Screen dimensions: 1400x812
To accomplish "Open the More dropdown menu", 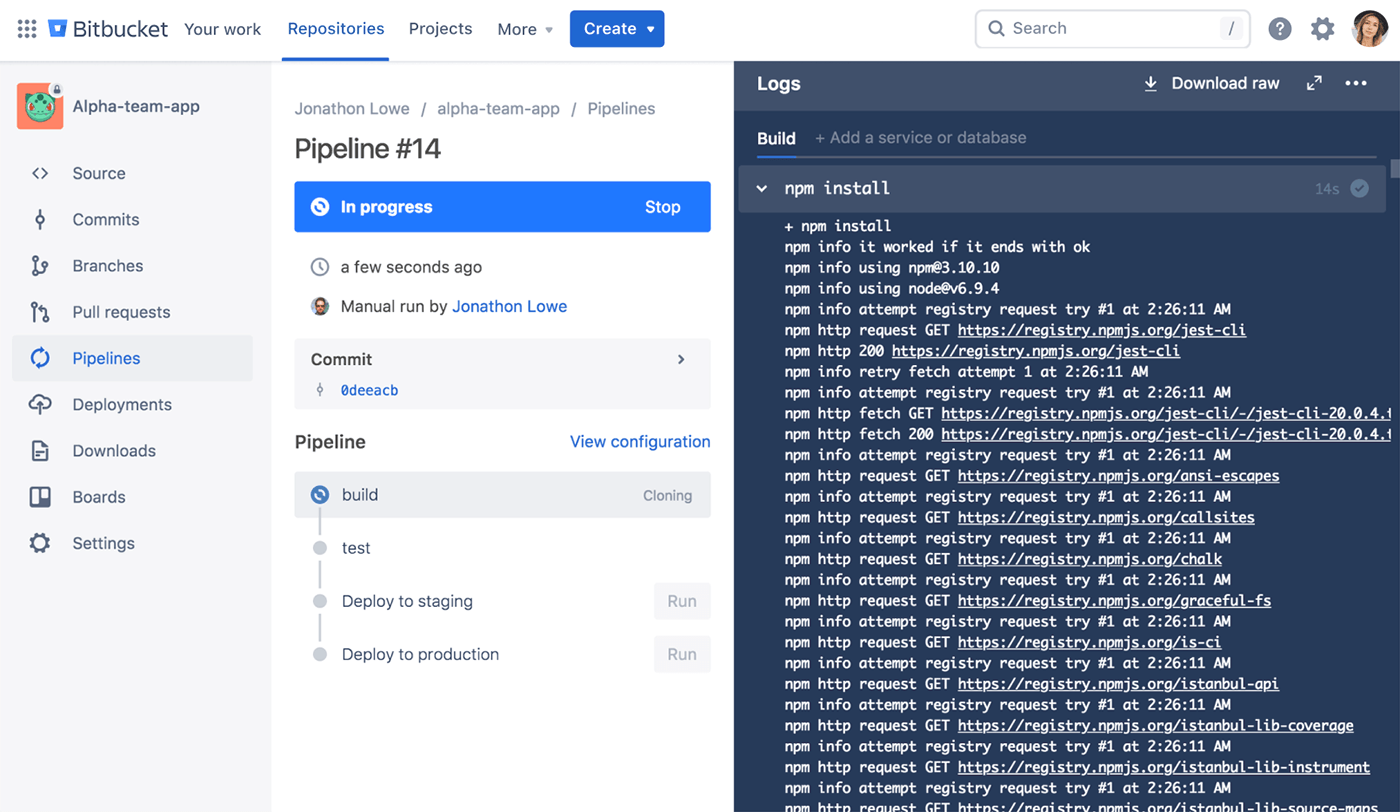I will 525,29.
